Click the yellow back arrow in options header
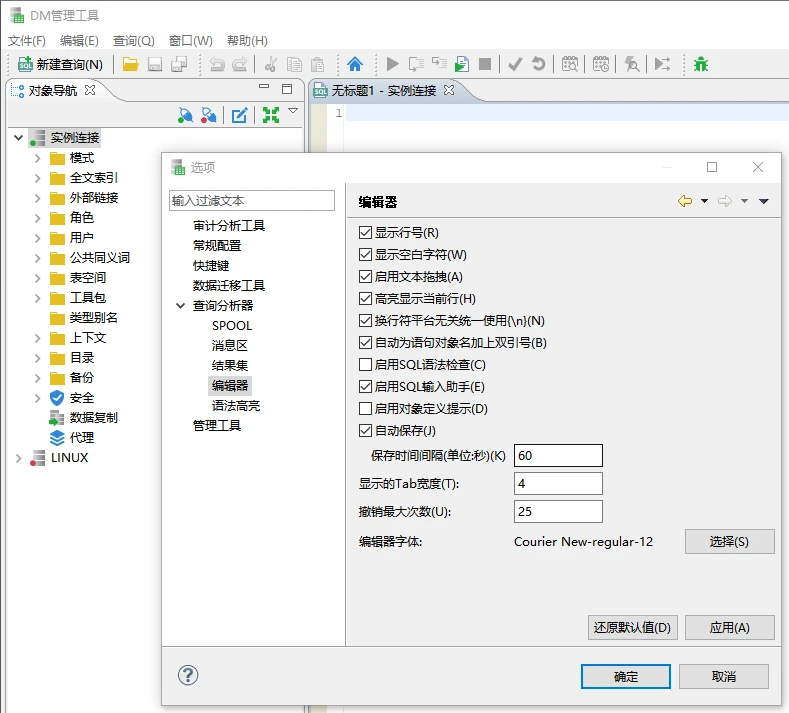Viewport: 789px width, 713px height. (x=685, y=201)
